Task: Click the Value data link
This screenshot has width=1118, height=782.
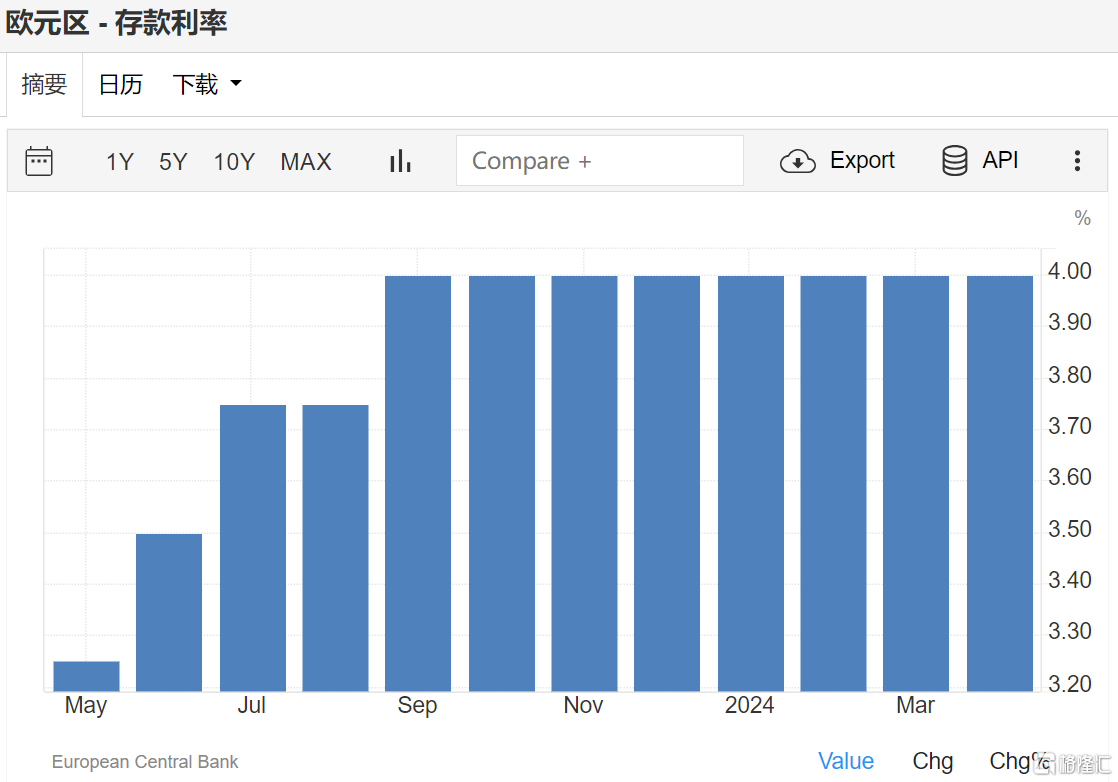Action: tap(846, 761)
